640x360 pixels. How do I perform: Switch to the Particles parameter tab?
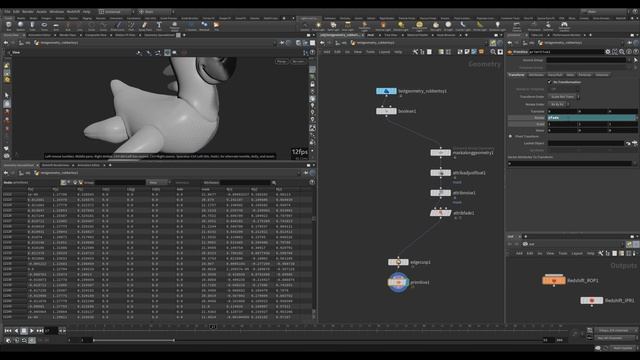coord(584,75)
